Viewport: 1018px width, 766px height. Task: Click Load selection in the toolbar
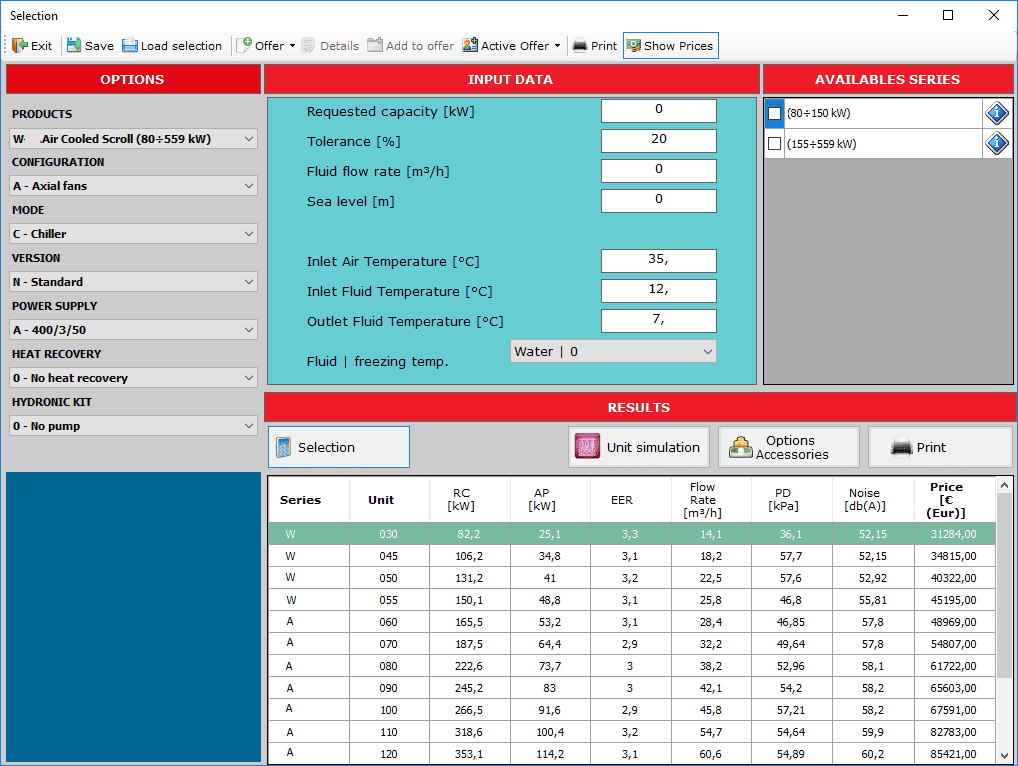pos(172,46)
